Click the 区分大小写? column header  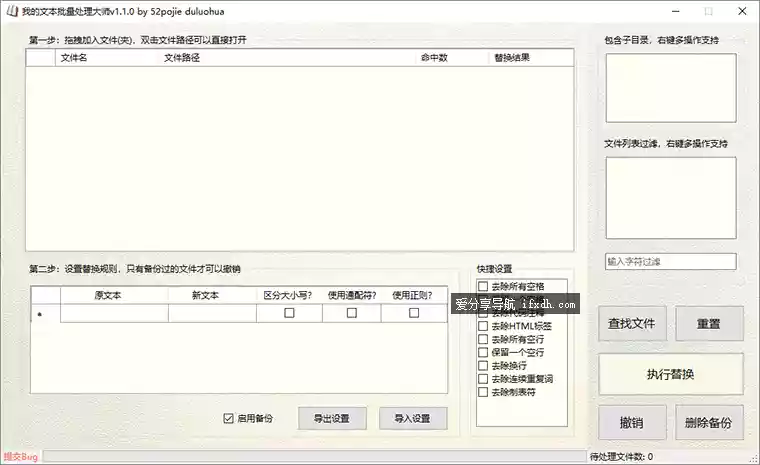coord(289,295)
